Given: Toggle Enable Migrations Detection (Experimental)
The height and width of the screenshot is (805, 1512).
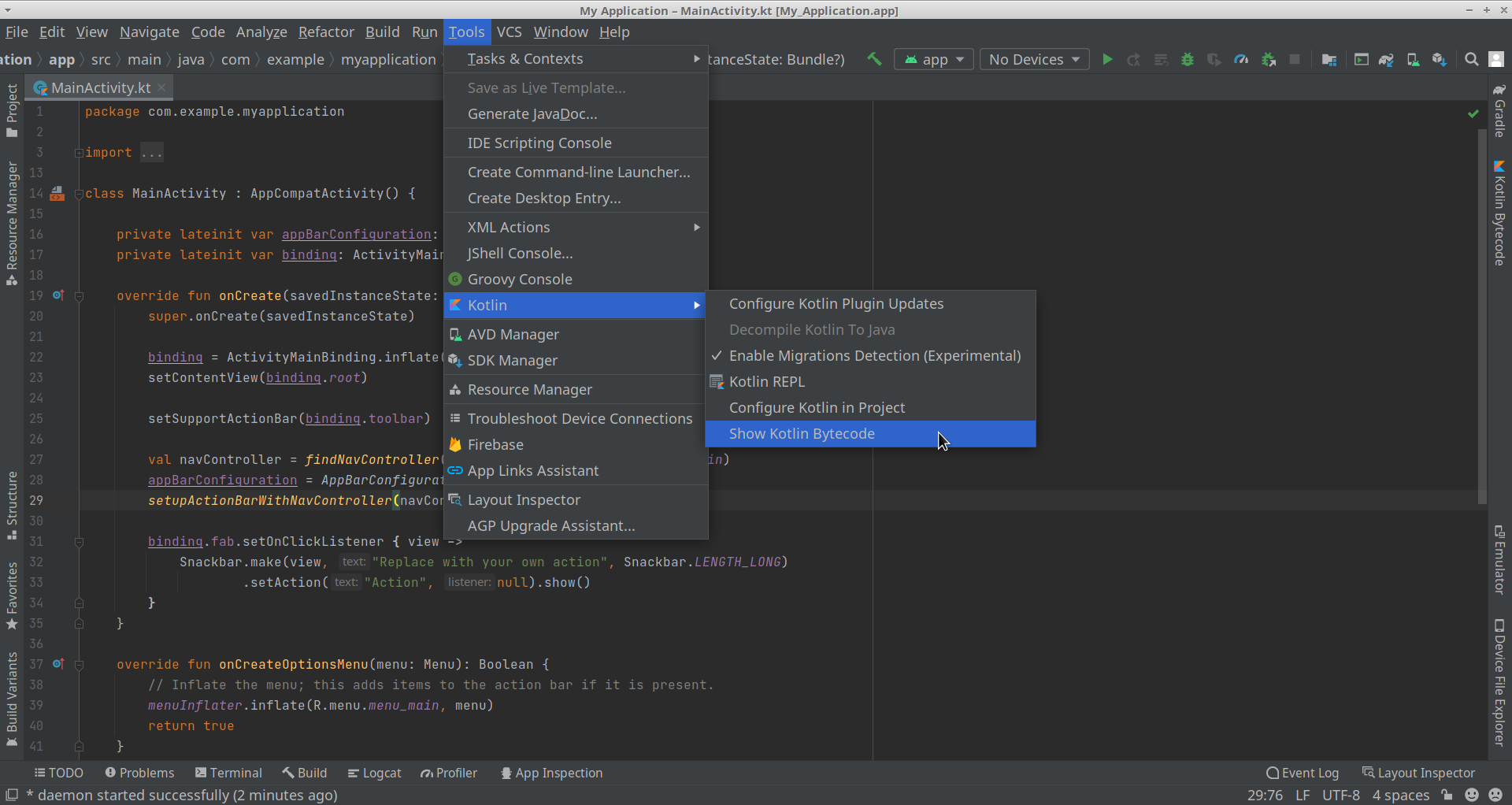Looking at the screenshot, I should pyautogui.click(x=874, y=356).
